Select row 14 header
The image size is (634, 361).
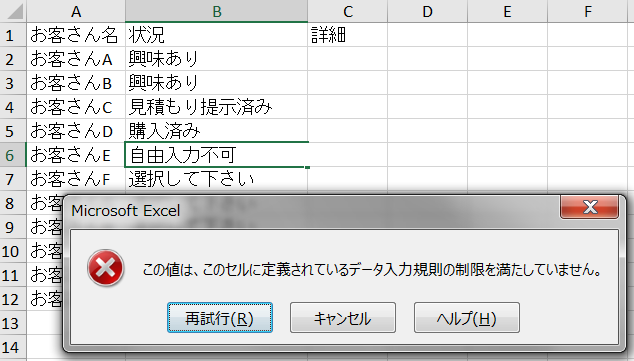tap(13, 347)
